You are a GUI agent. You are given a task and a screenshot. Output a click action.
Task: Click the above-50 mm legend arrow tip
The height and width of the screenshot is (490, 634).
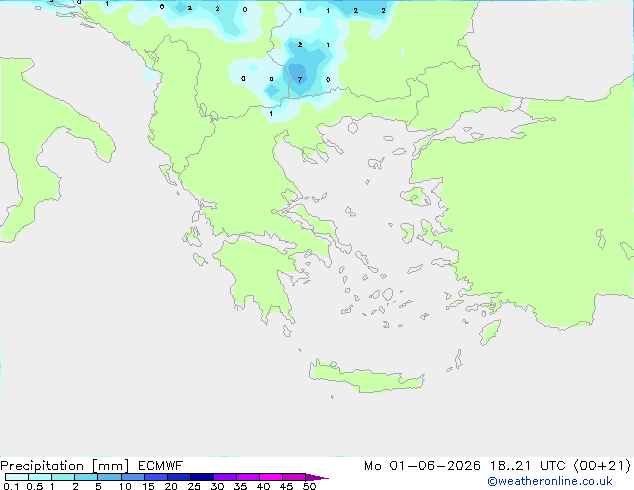coord(317,477)
